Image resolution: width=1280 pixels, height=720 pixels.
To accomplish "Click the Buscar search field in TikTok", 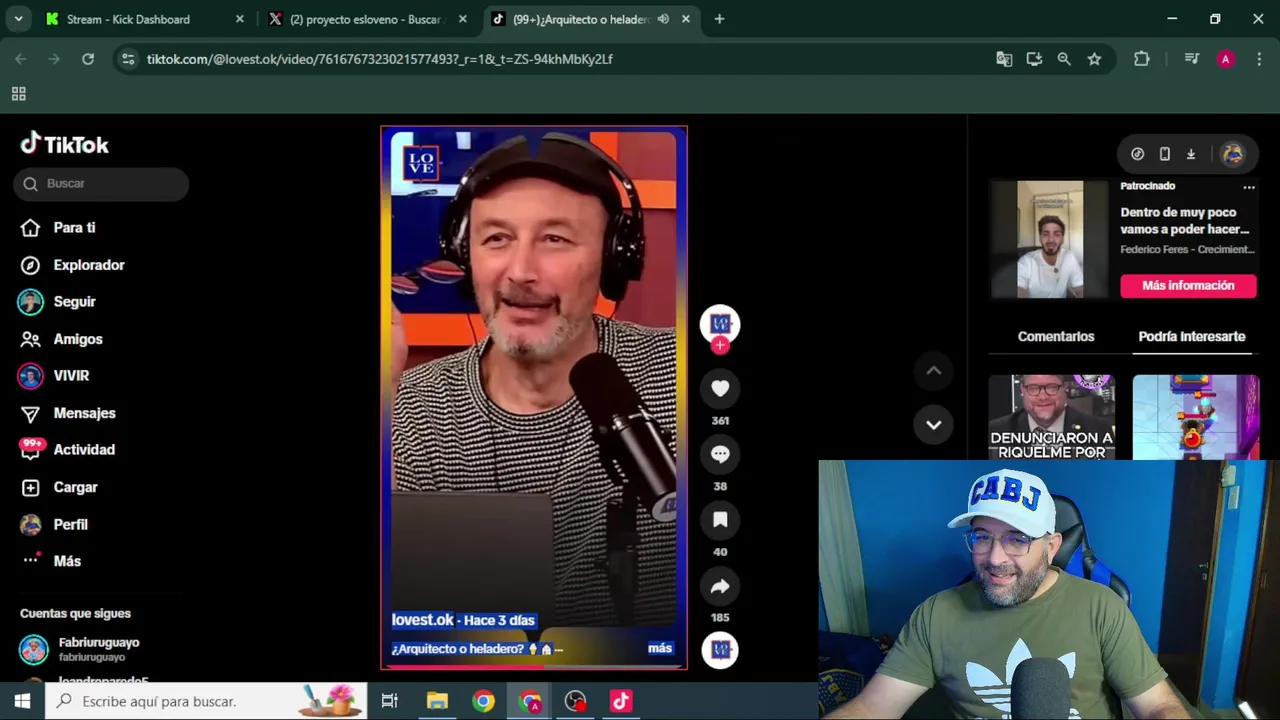I will click(101, 184).
